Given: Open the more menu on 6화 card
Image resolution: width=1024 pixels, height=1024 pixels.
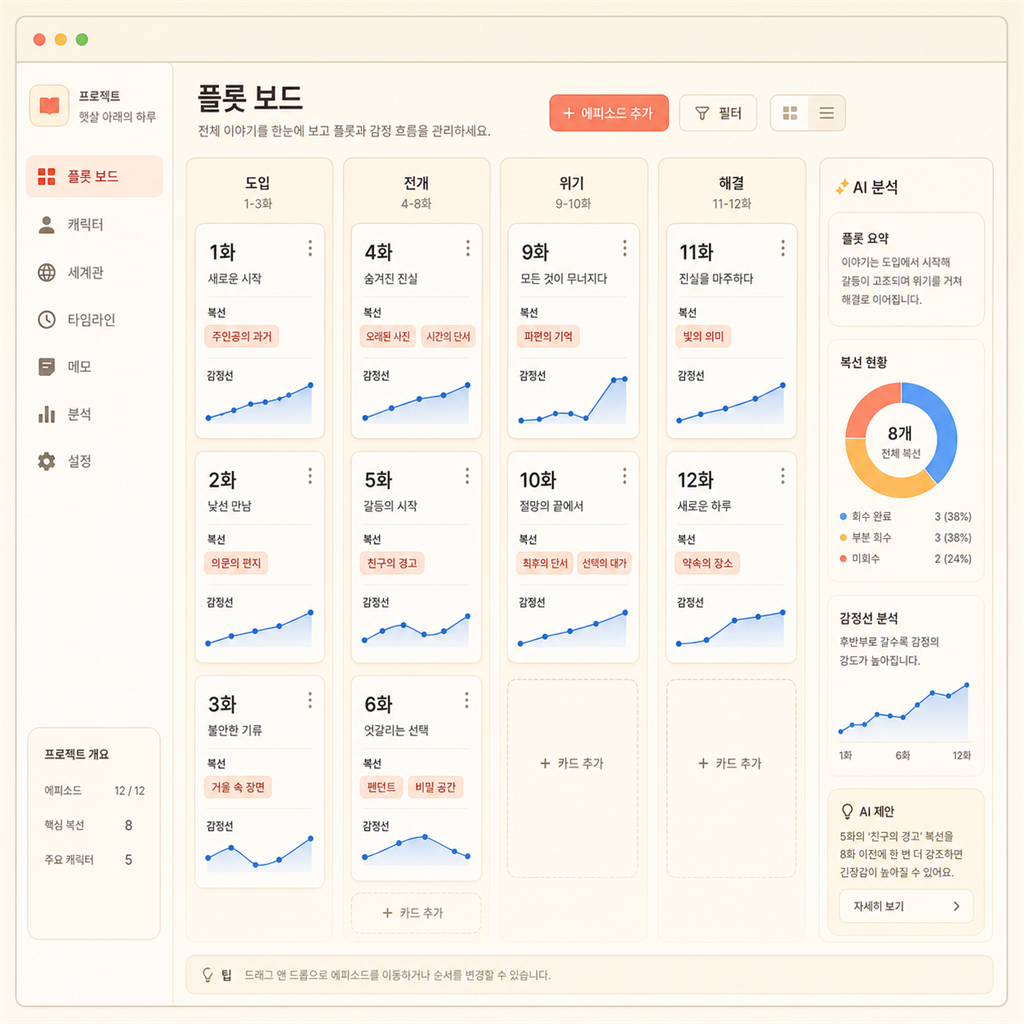Looking at the screenshot, I should 466,701.
